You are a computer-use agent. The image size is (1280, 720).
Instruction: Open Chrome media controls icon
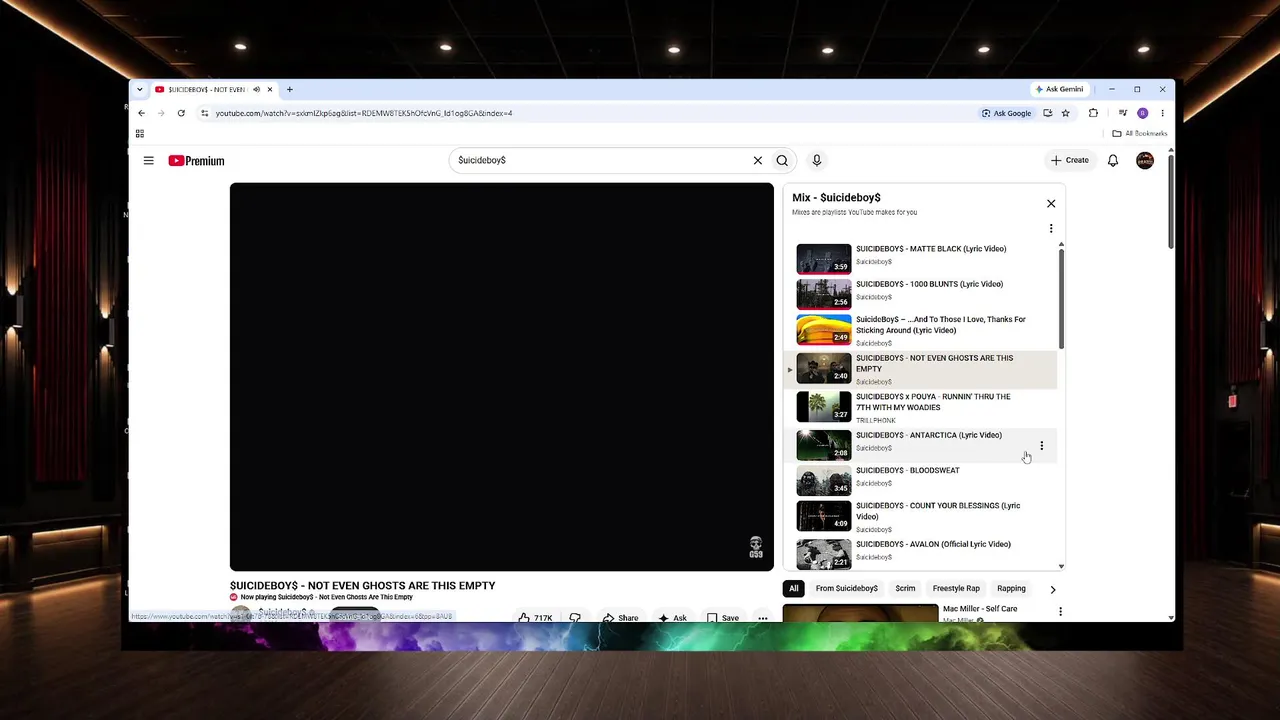(x=1123, y=113)
